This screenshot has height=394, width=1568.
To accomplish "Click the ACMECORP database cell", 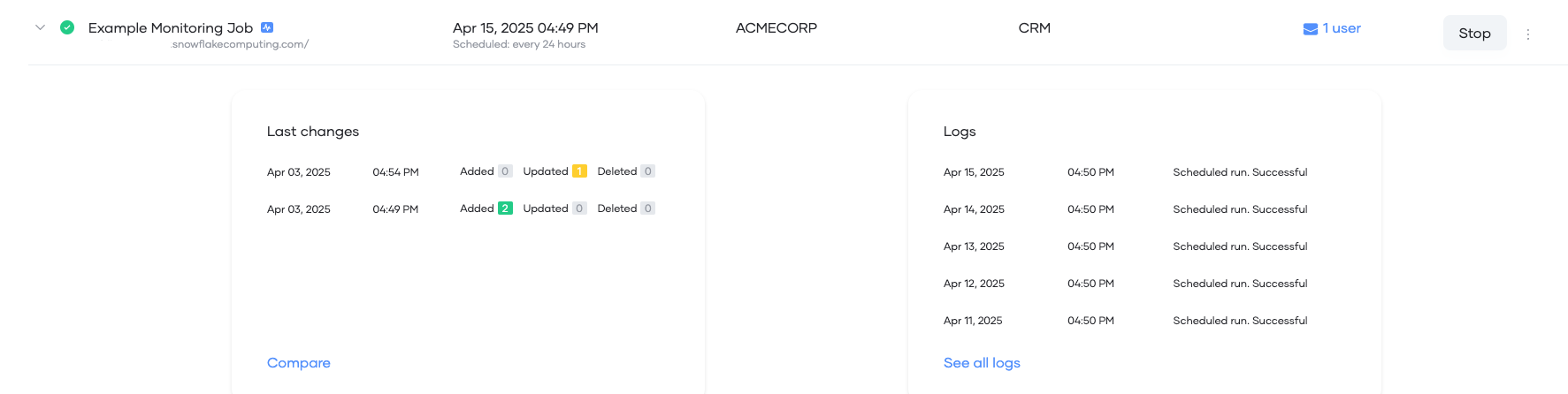I will [776, 28].
